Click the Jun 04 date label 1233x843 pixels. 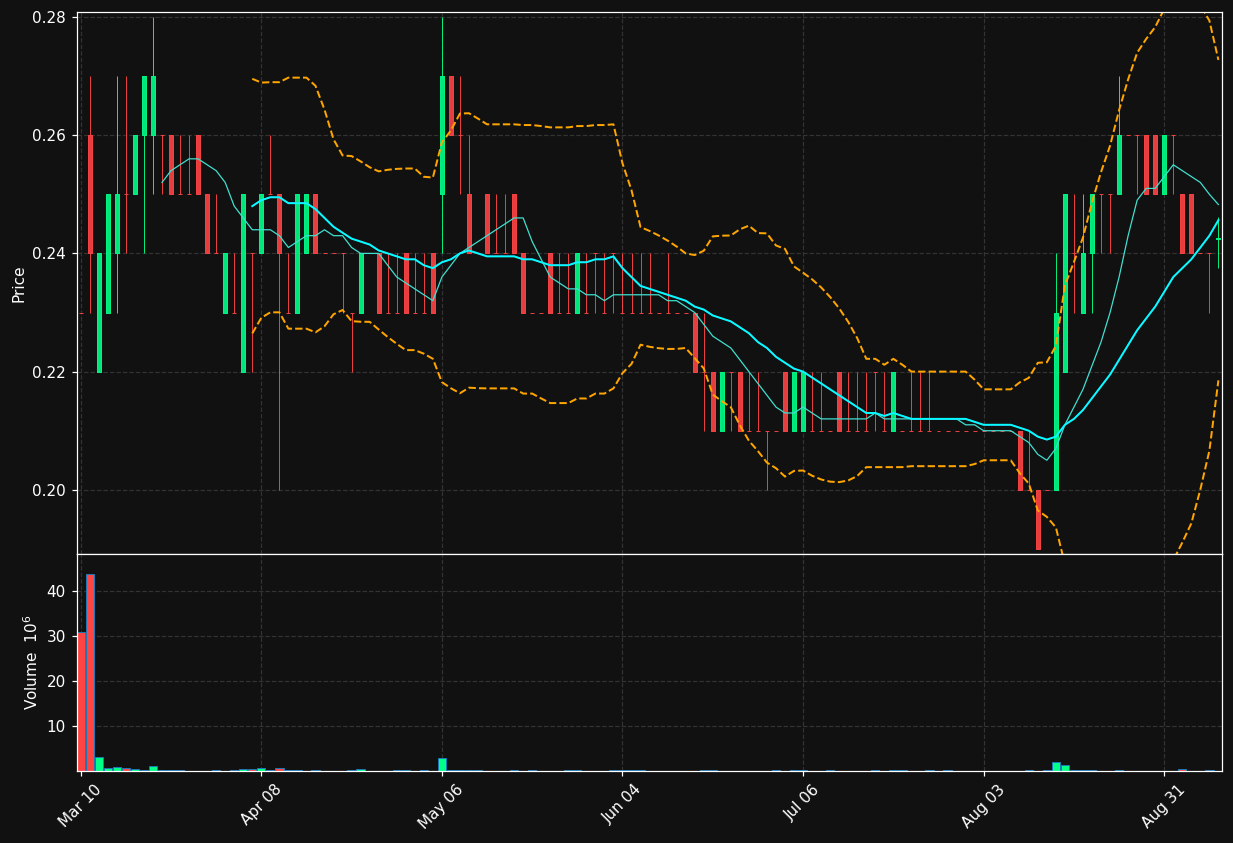click(x=621, y=804)
